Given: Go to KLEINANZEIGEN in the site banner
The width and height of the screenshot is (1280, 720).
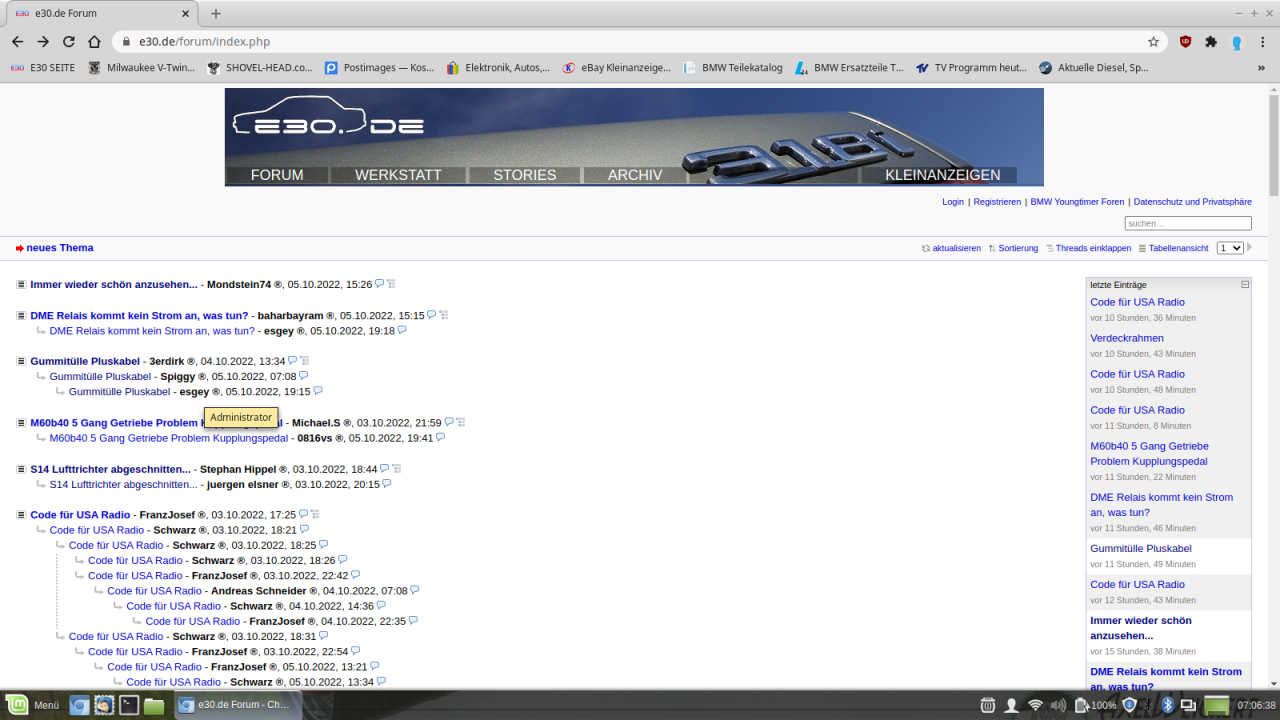Looking at the screenshot, I should tap(942, 175).
